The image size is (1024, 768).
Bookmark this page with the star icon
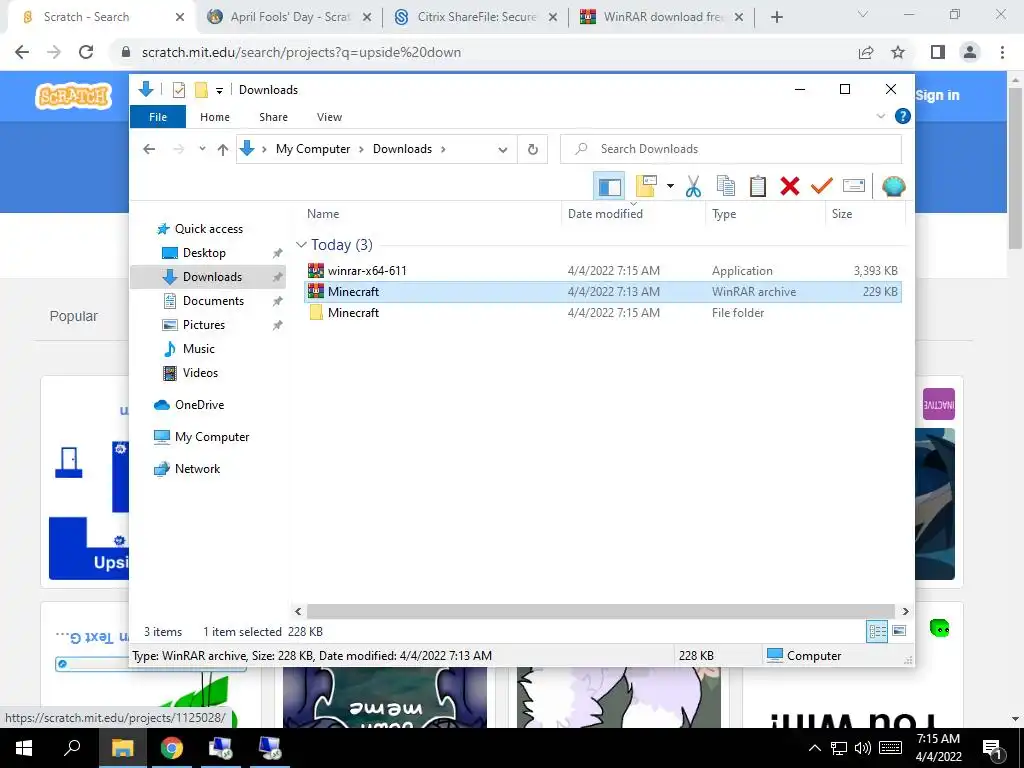(898, 52)
